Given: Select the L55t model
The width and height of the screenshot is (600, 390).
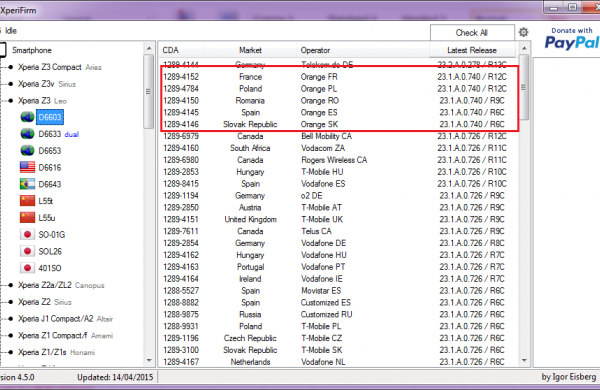Looking at the screenshot, I should pos(46,201).
